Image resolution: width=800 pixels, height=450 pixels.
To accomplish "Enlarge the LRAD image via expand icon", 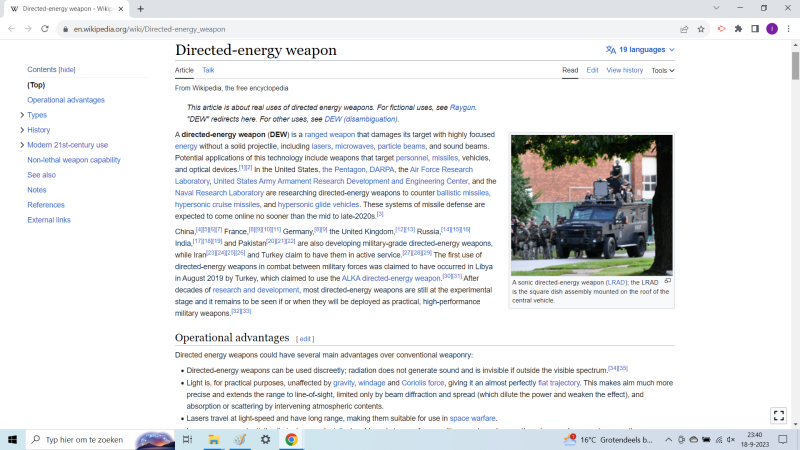I will coord(668,281).
